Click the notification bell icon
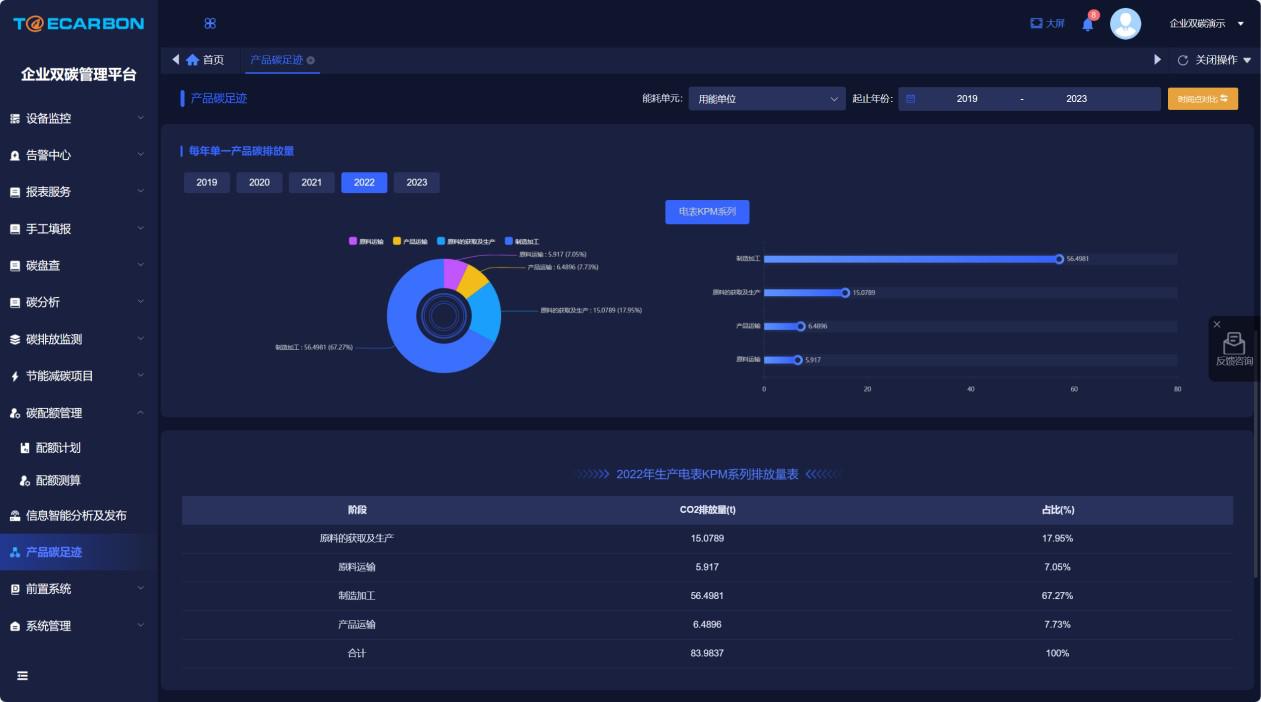This screenshot has height=702, width=1261. point(1088,24)
